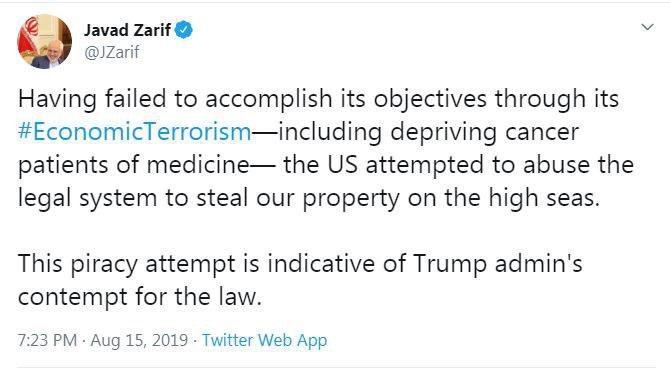Click the words "objectives through its"
The height and width of the screenshot is (368, 670).
pos(497,100)
